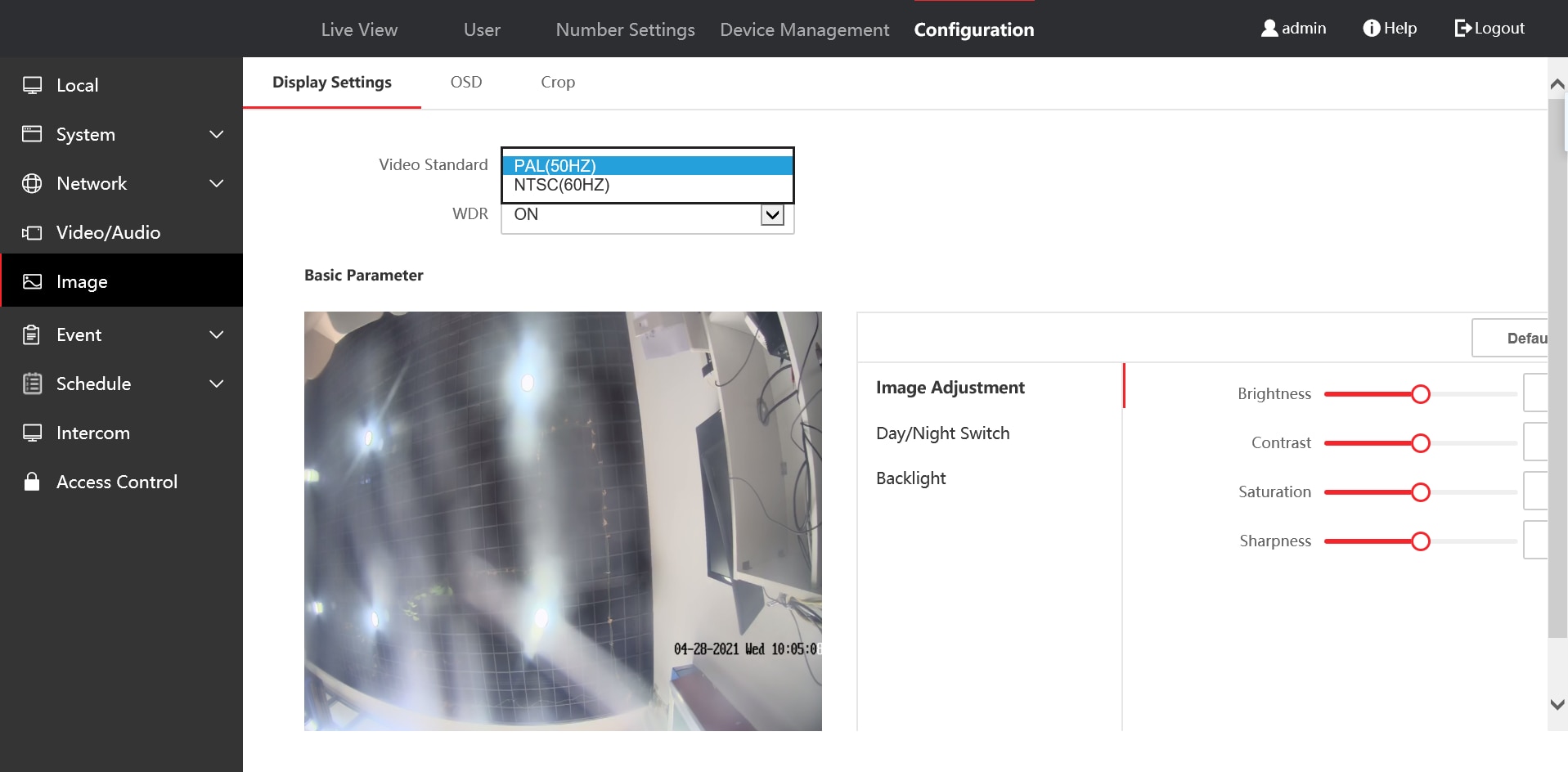Open the Live View tab
Viewport: 1568px width, 772px height.
pos(359,29)
